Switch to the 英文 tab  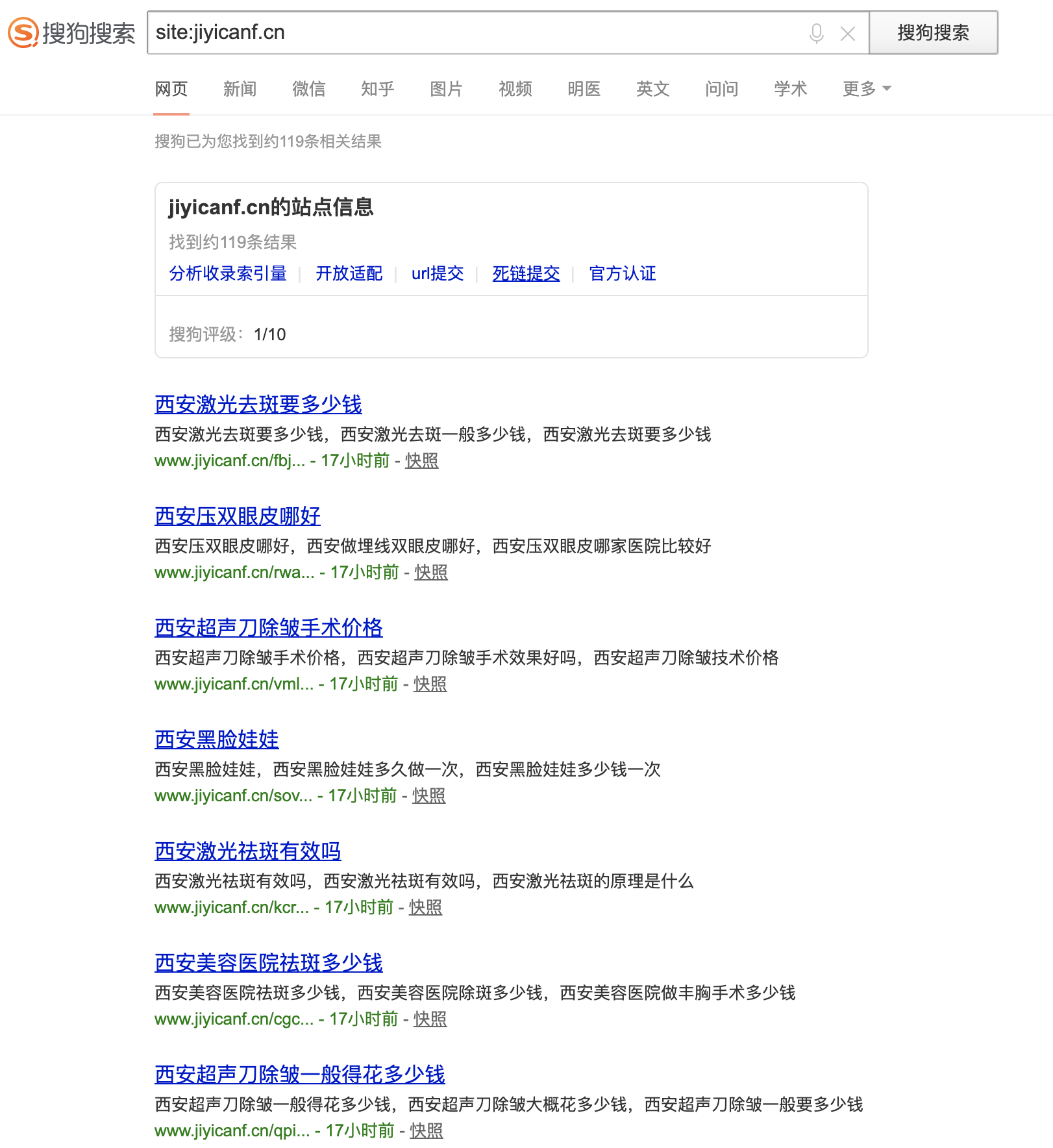click(653, 89)
